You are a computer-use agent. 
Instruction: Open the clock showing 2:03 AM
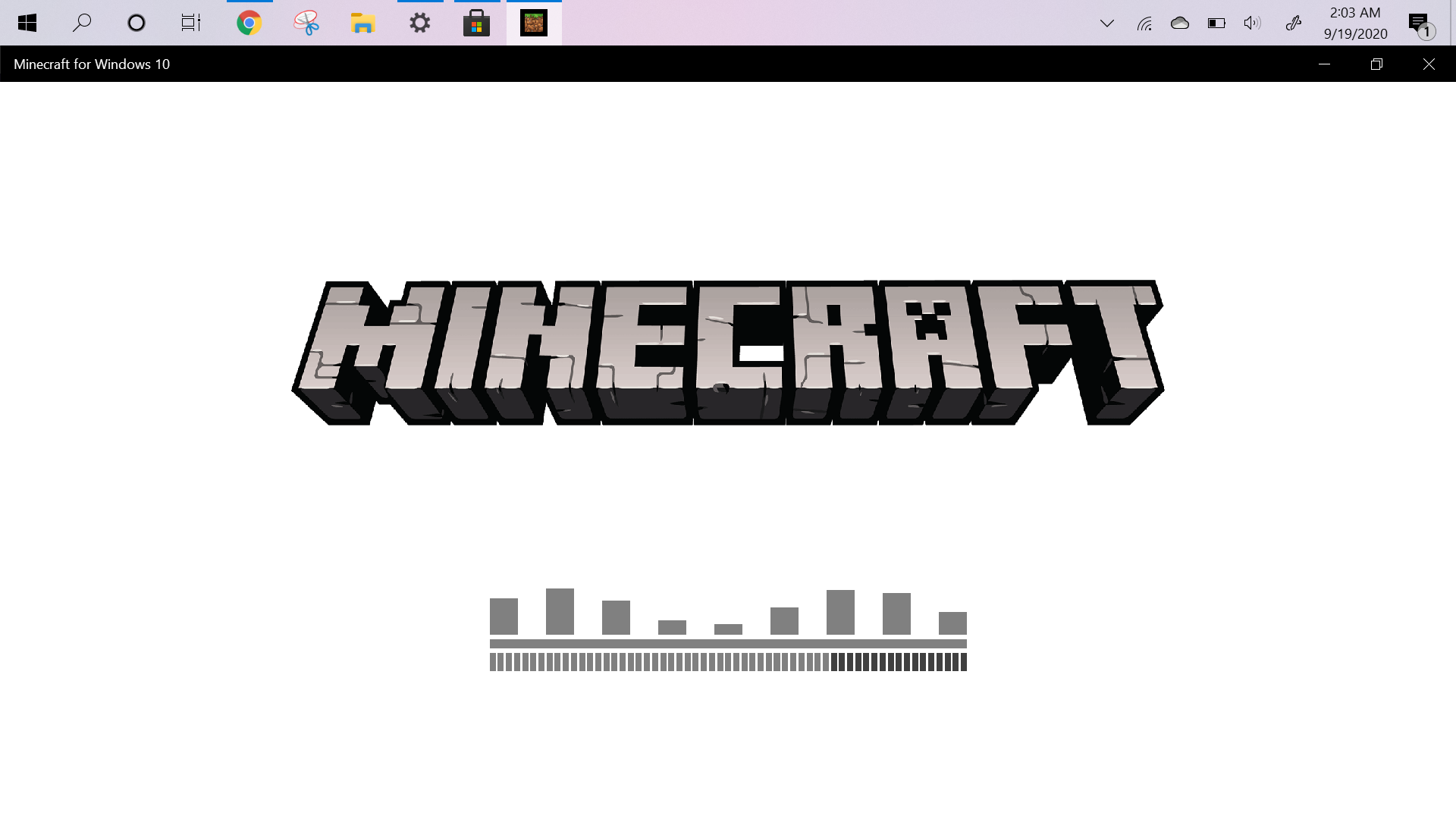point(1355,23)
